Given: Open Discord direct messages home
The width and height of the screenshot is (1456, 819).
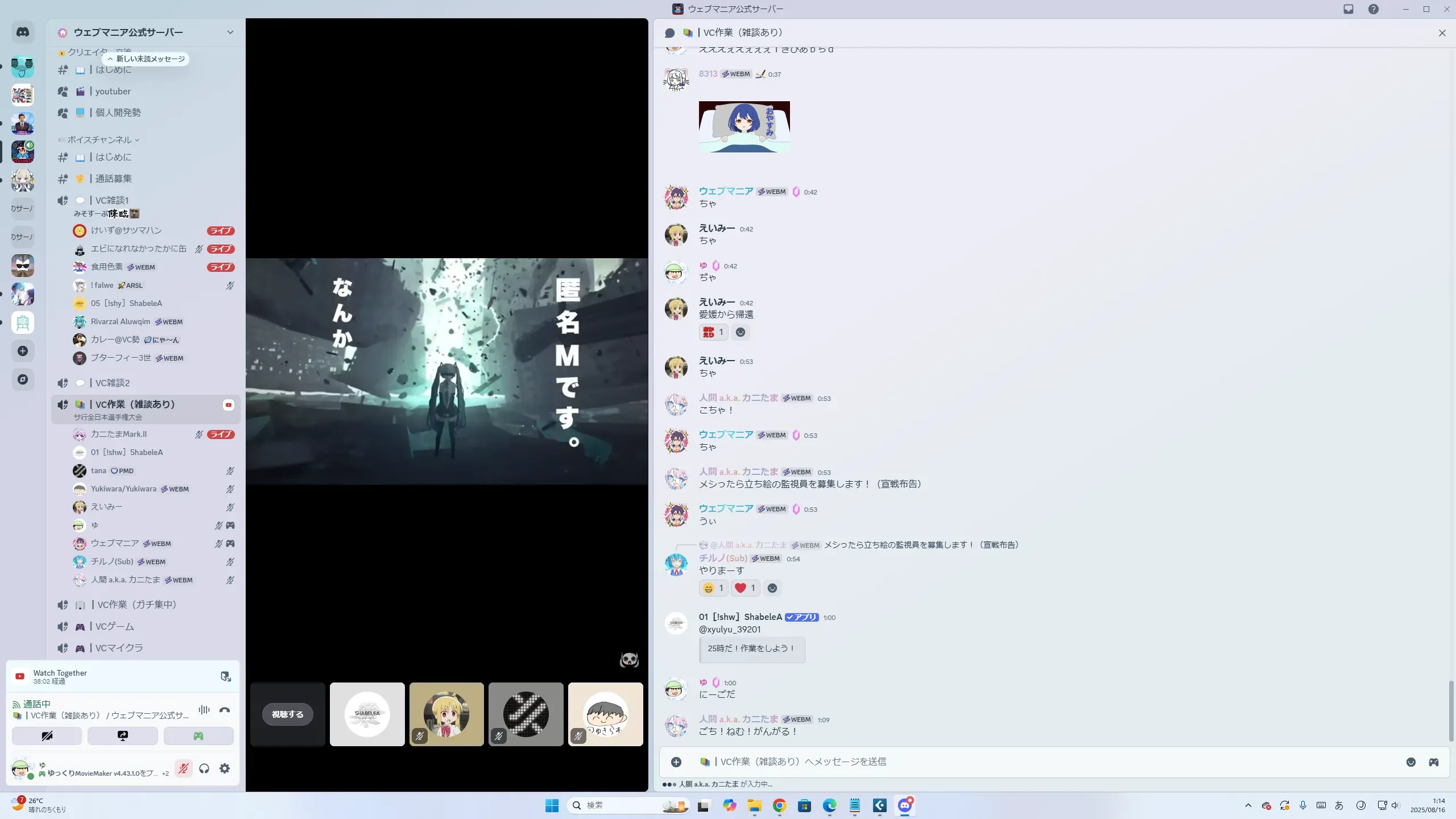Looking at the screenshot, I should (23, 32).
